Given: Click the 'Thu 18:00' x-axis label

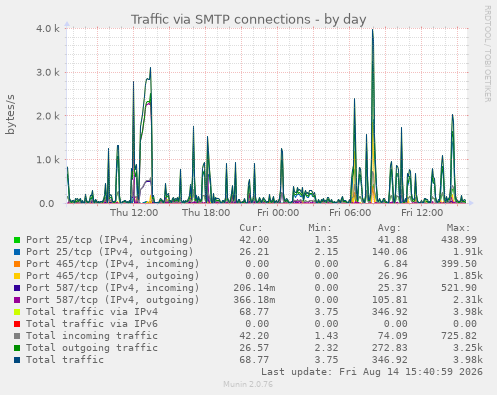Looking at the screenshot, I should (206, 213).
